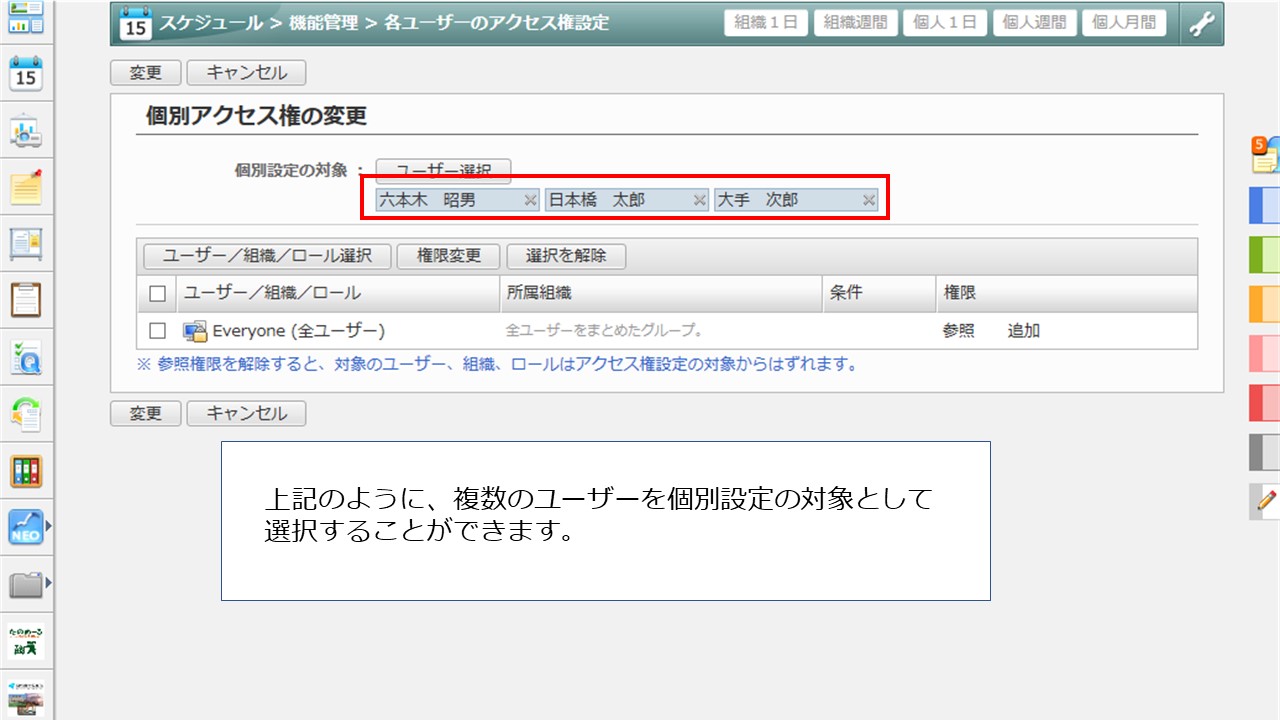Image resolution: width=1280 pixels, height=720 pixels.
Task: Click the Everyone (全ユーザー) row name
Action: click(299, 331)
